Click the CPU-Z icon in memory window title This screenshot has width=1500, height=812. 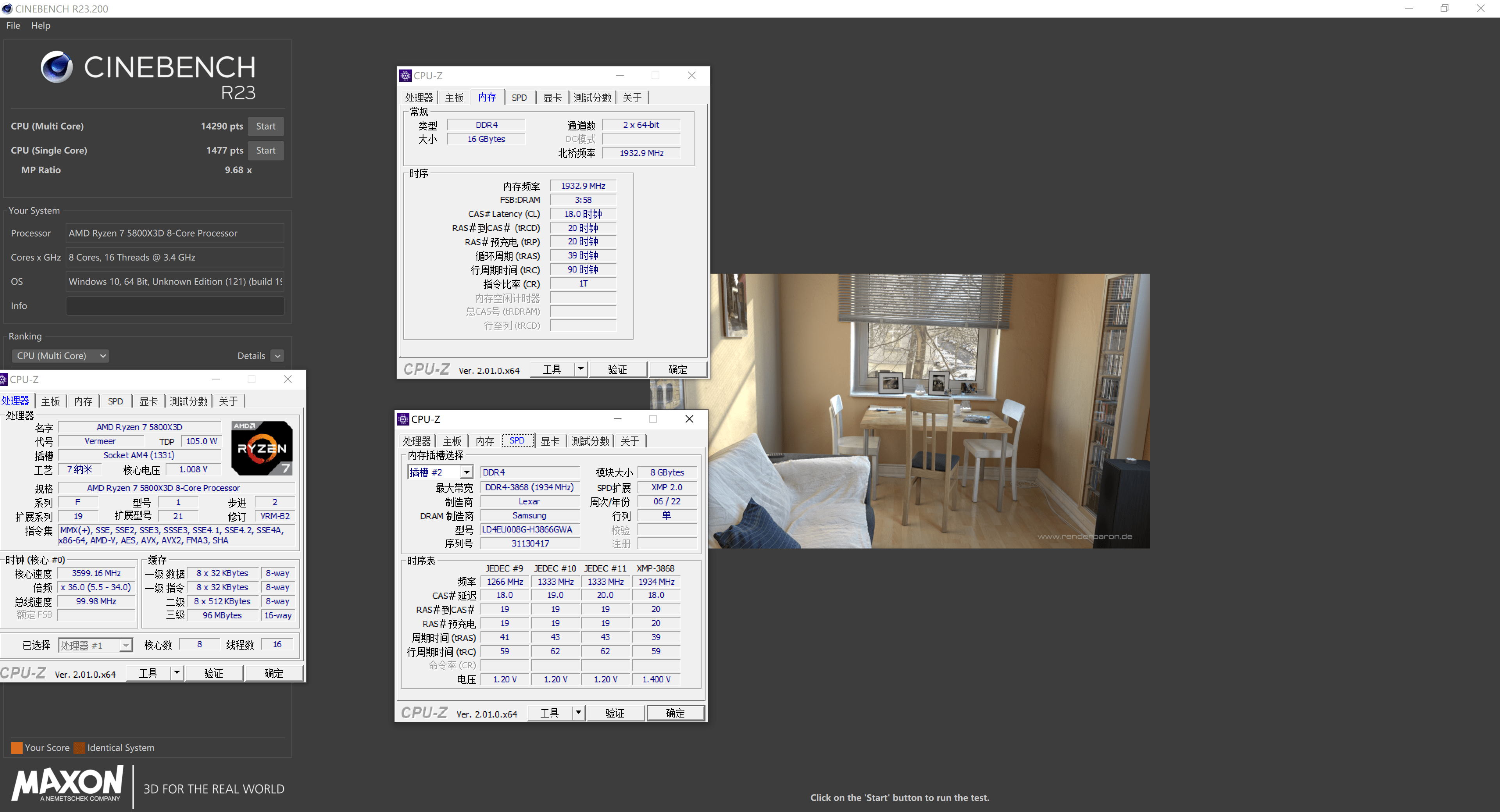pos(405,76)
